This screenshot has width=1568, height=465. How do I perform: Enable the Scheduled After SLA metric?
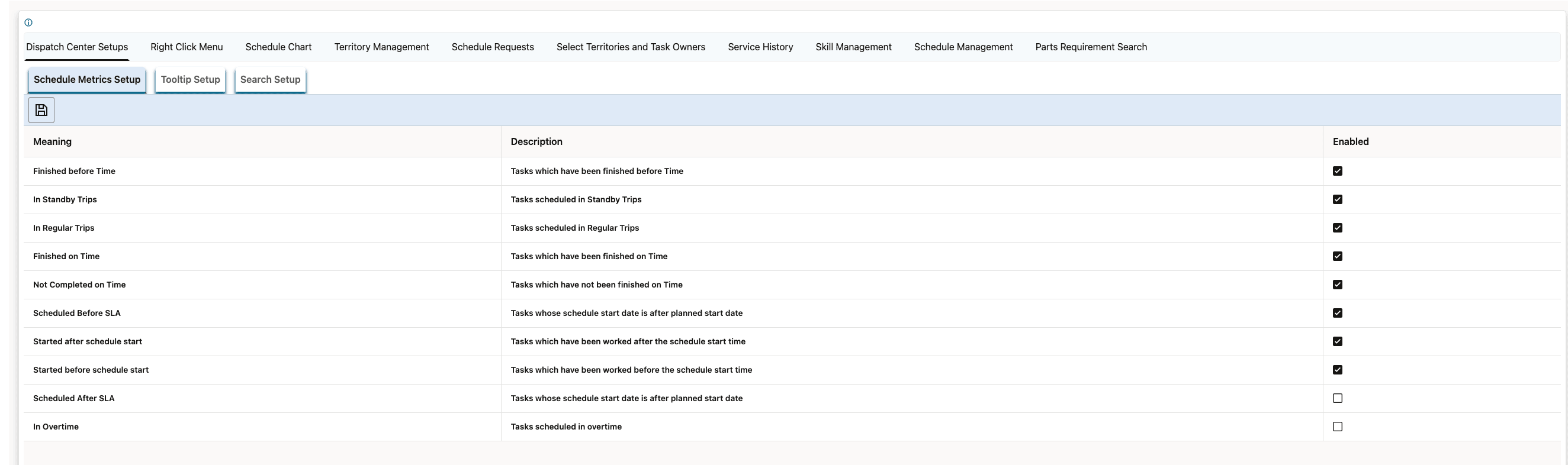[x=1337, y=398]
